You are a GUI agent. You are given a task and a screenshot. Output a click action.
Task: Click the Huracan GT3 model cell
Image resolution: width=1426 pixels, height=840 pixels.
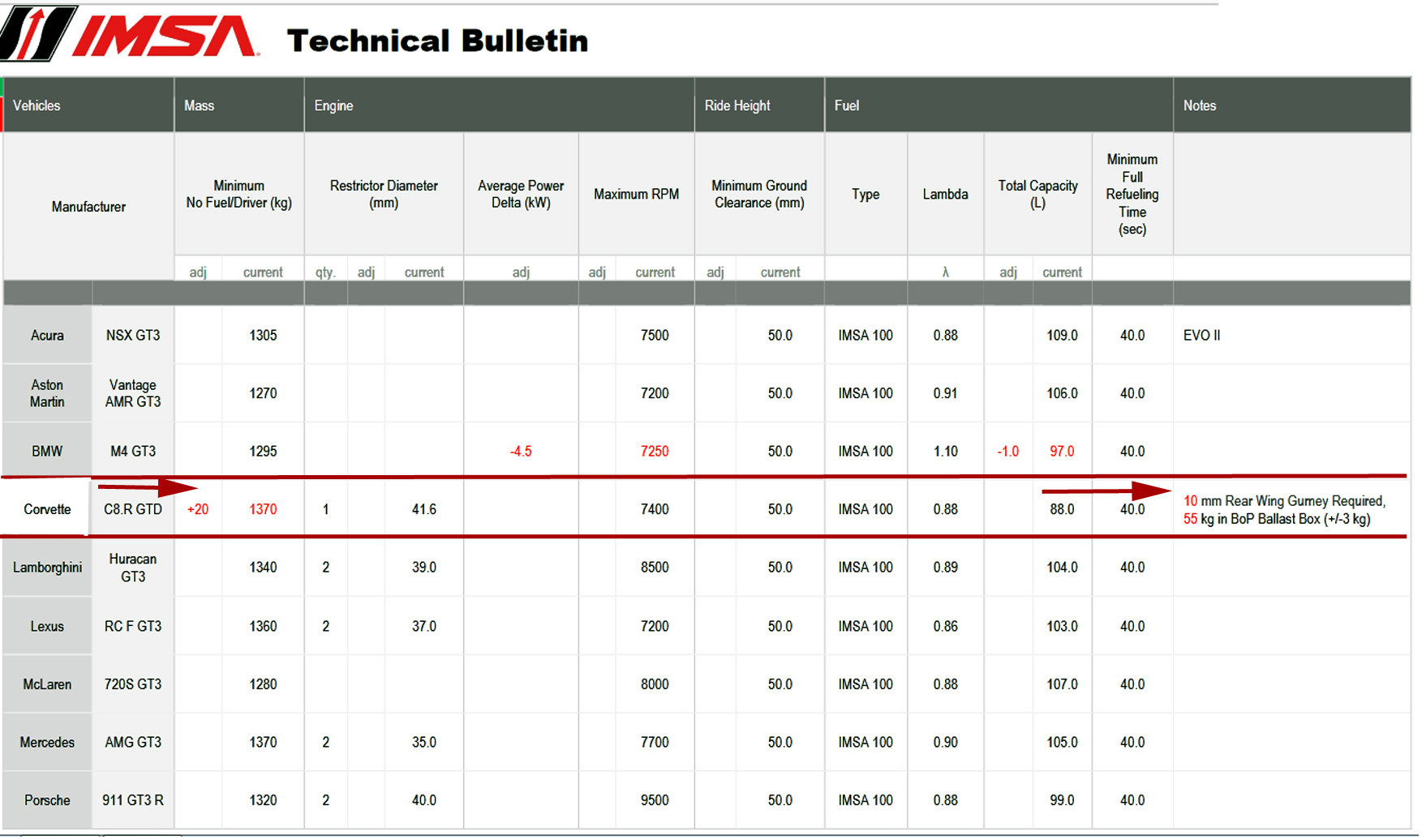pos(133,568)
